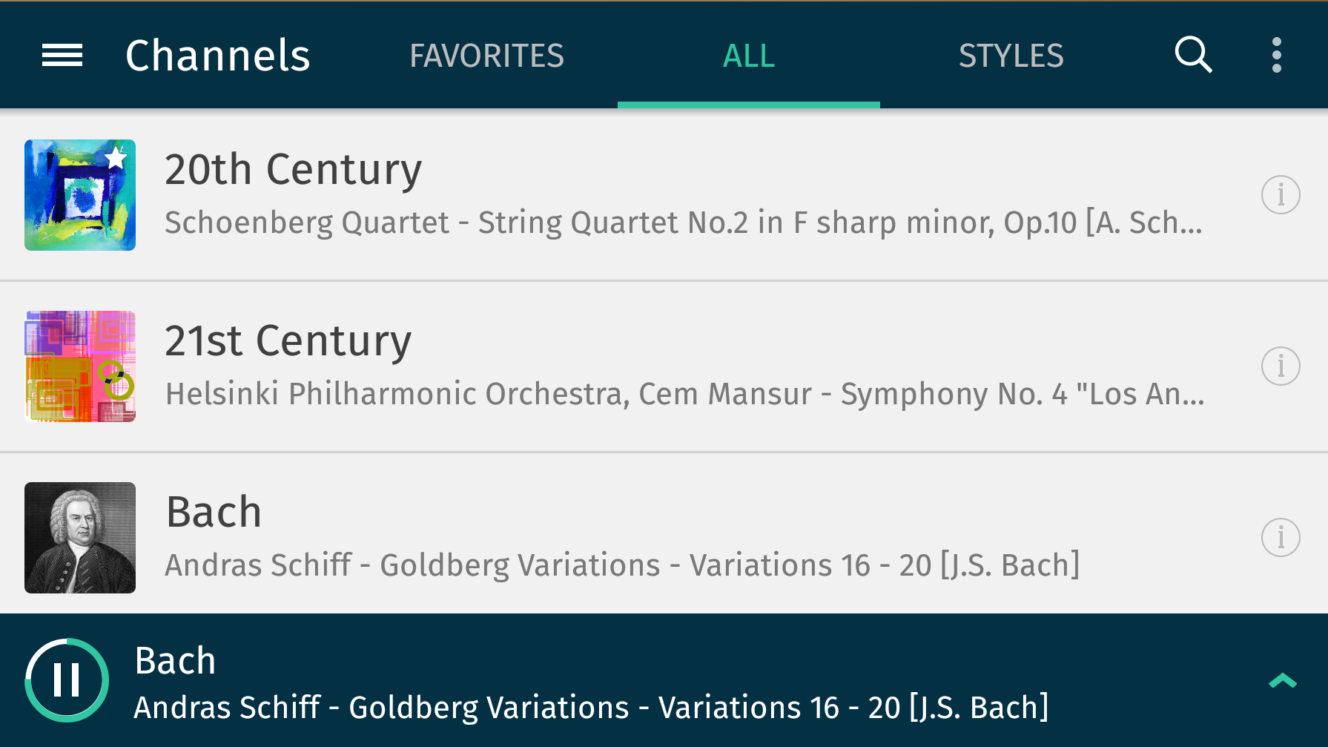Show info for 21st Century channel
This screenshot has width=1328, height=747.
click(1280, 366)
